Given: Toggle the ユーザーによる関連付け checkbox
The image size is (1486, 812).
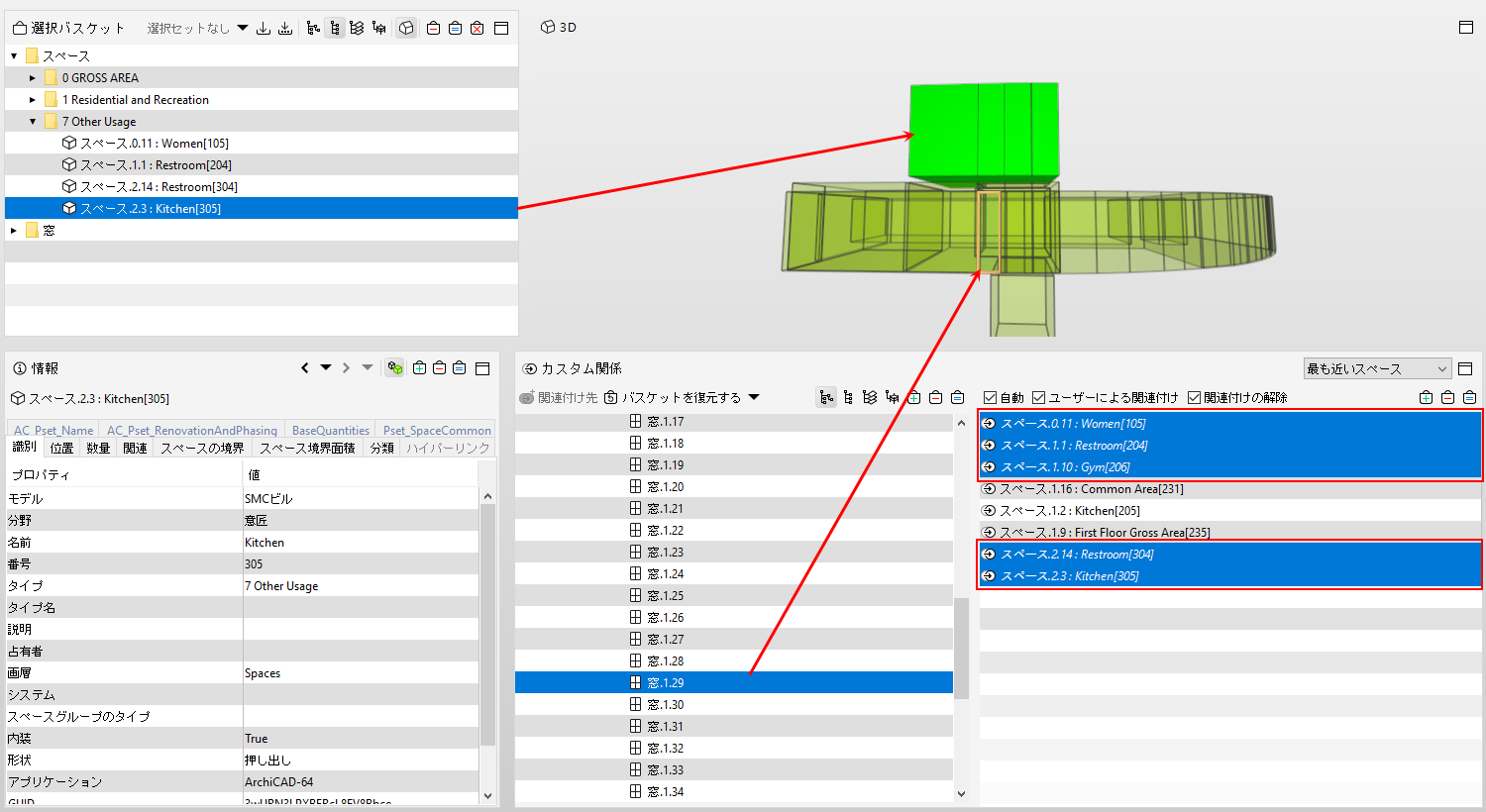Looking at the screenshot, I should [x=1038, y=397].
